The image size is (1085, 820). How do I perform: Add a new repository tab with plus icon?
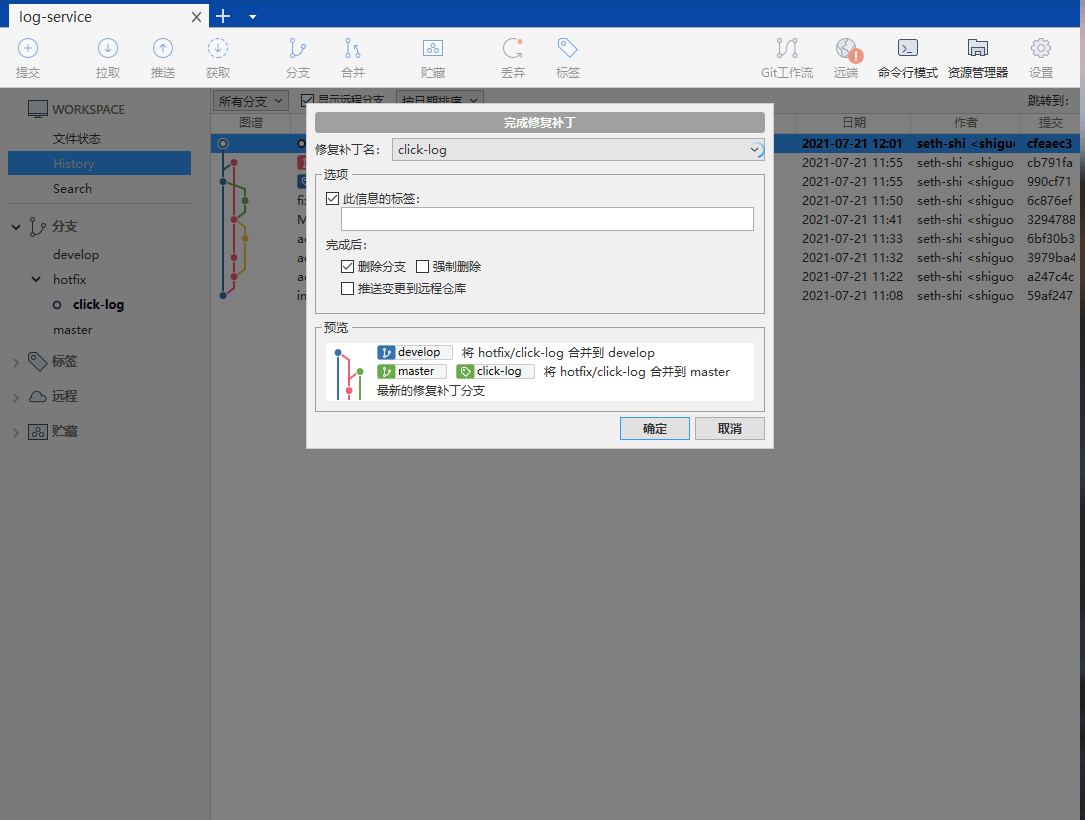pyautogui.click(x=223, y=17)
